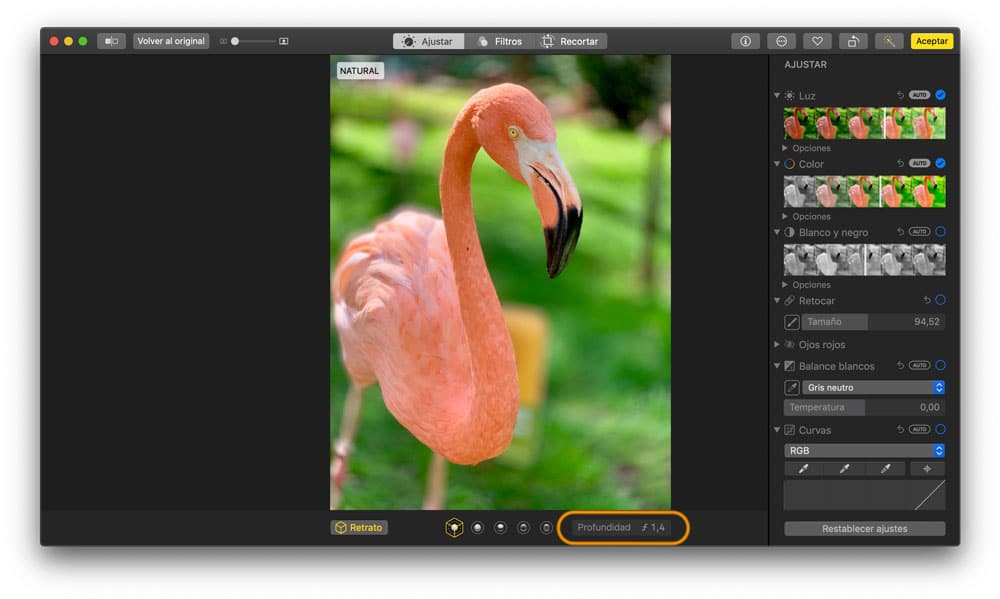Disable the Color adjustment checkmark
The width and height of the screenshot is (1000, 599).
tap(940, 163)
